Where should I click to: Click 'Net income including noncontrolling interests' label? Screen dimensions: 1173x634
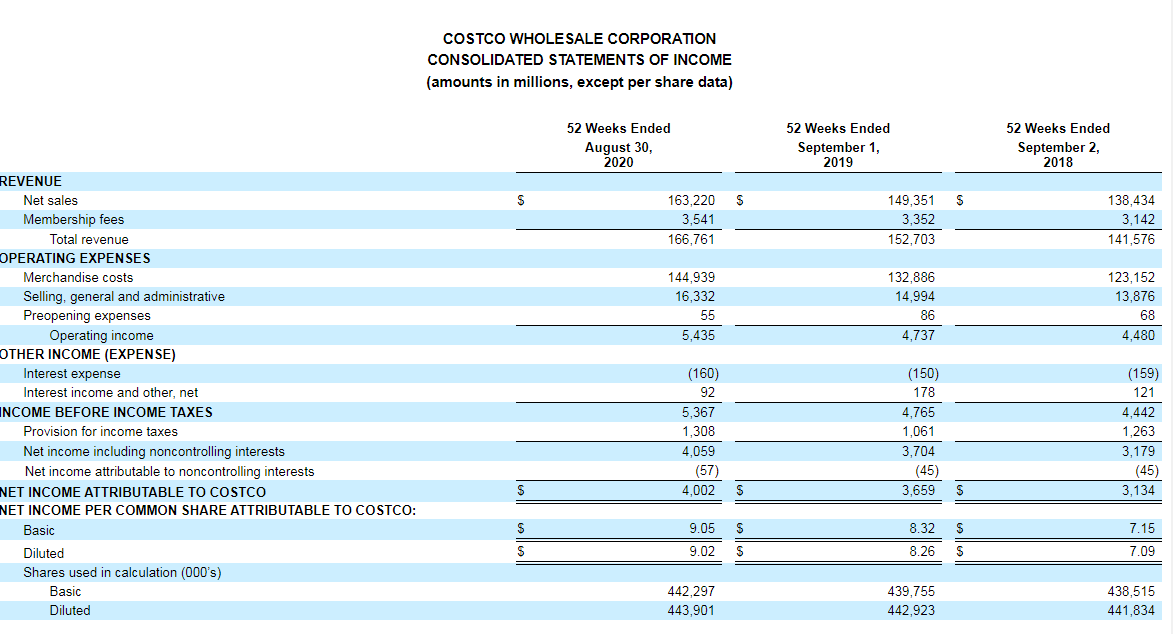tap(153, 451)
